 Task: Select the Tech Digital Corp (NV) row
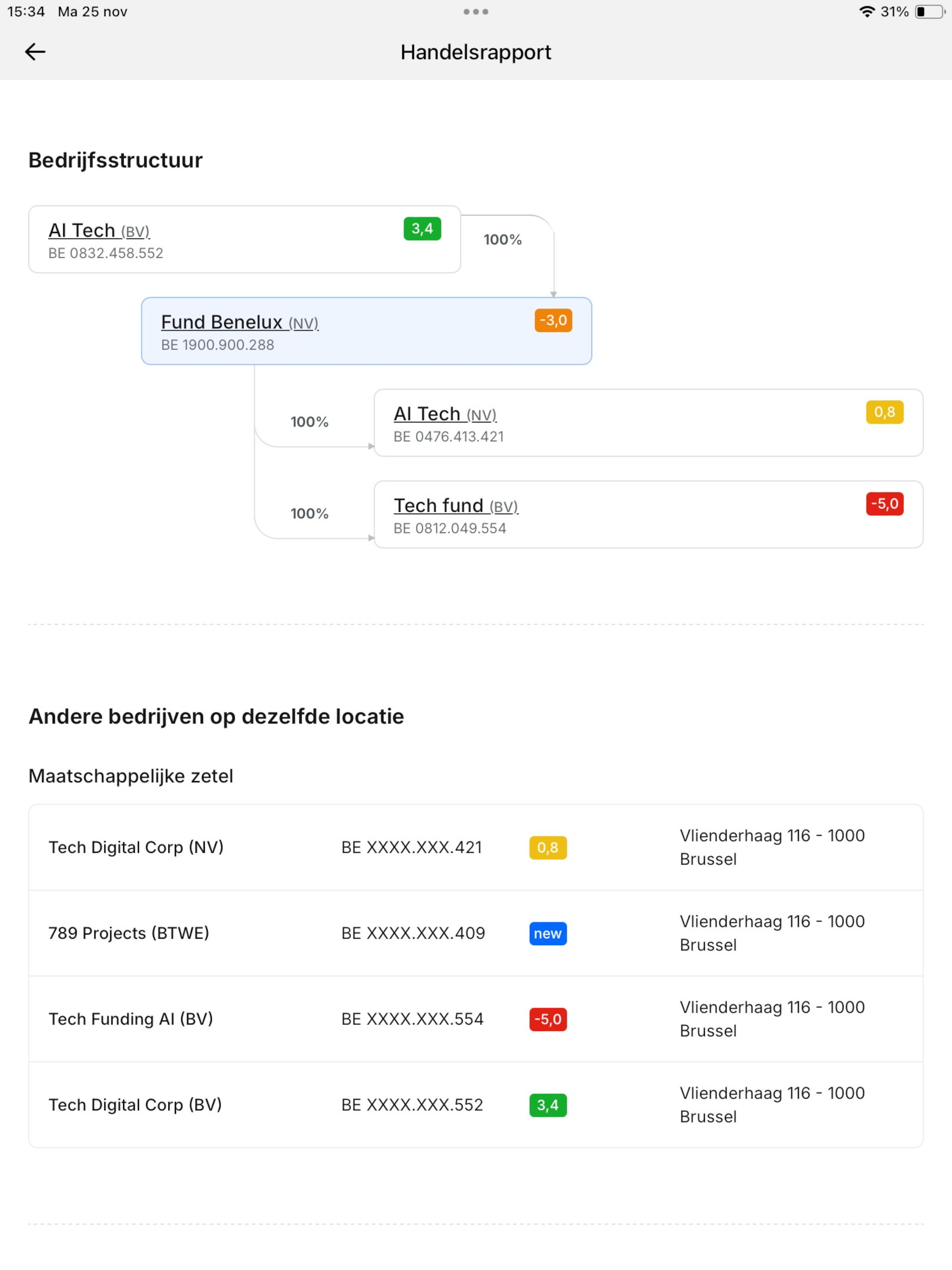[476, 847]
